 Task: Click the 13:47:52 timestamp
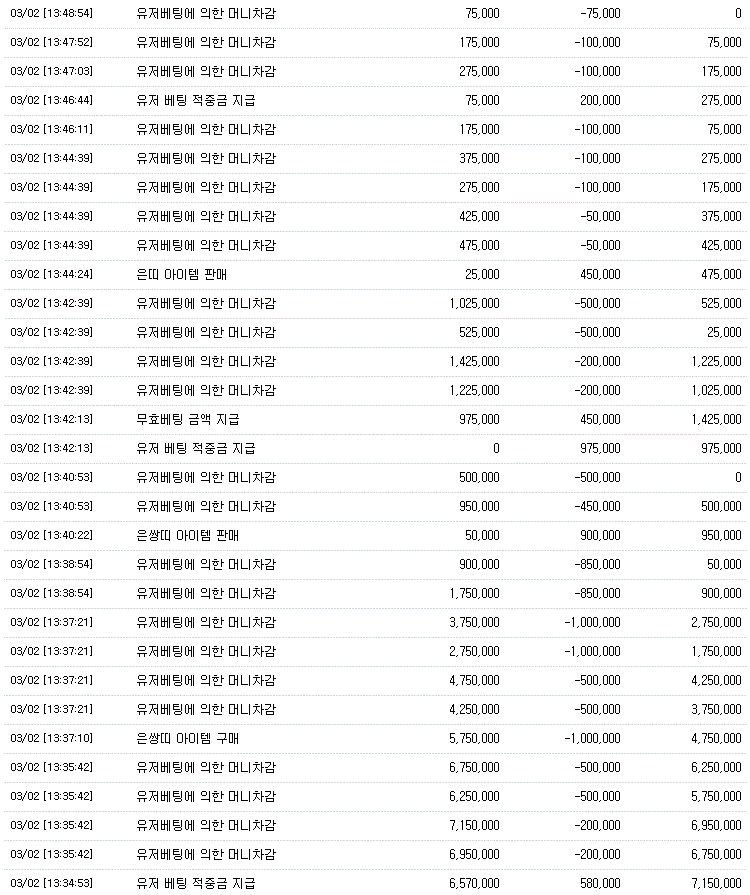(x=51, y=42)
